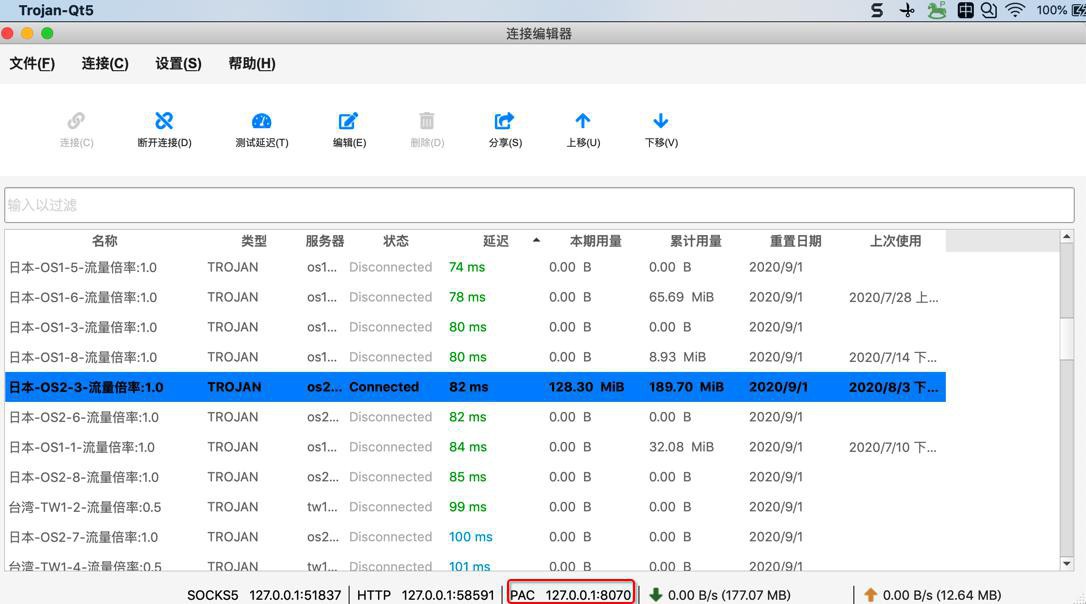Open the 设置(S) menu

[178, 64]
